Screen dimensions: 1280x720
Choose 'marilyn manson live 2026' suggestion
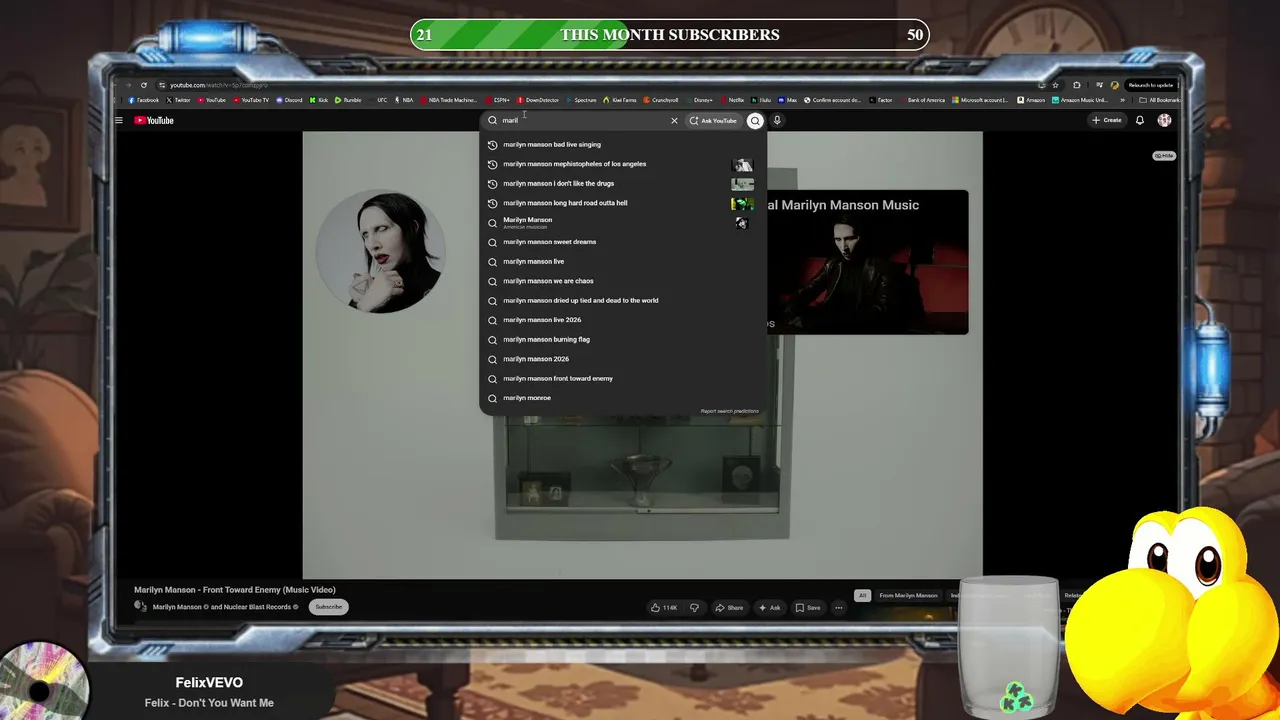[622, 320]
